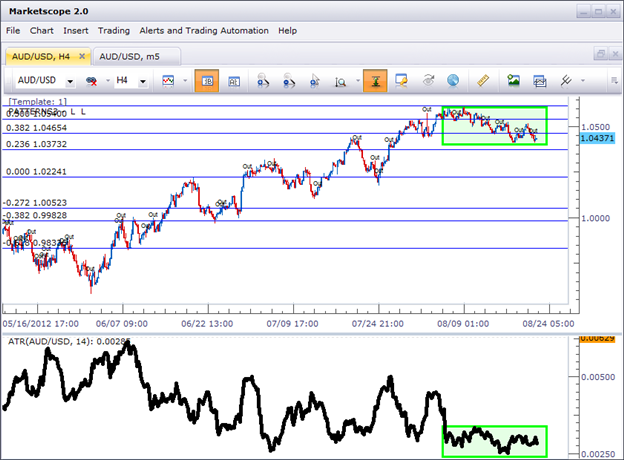The height and width of the screenshot is (460, 624).
Task: Click the 0.000 1.02241 Fibonacci label
Action: [36, 172]
